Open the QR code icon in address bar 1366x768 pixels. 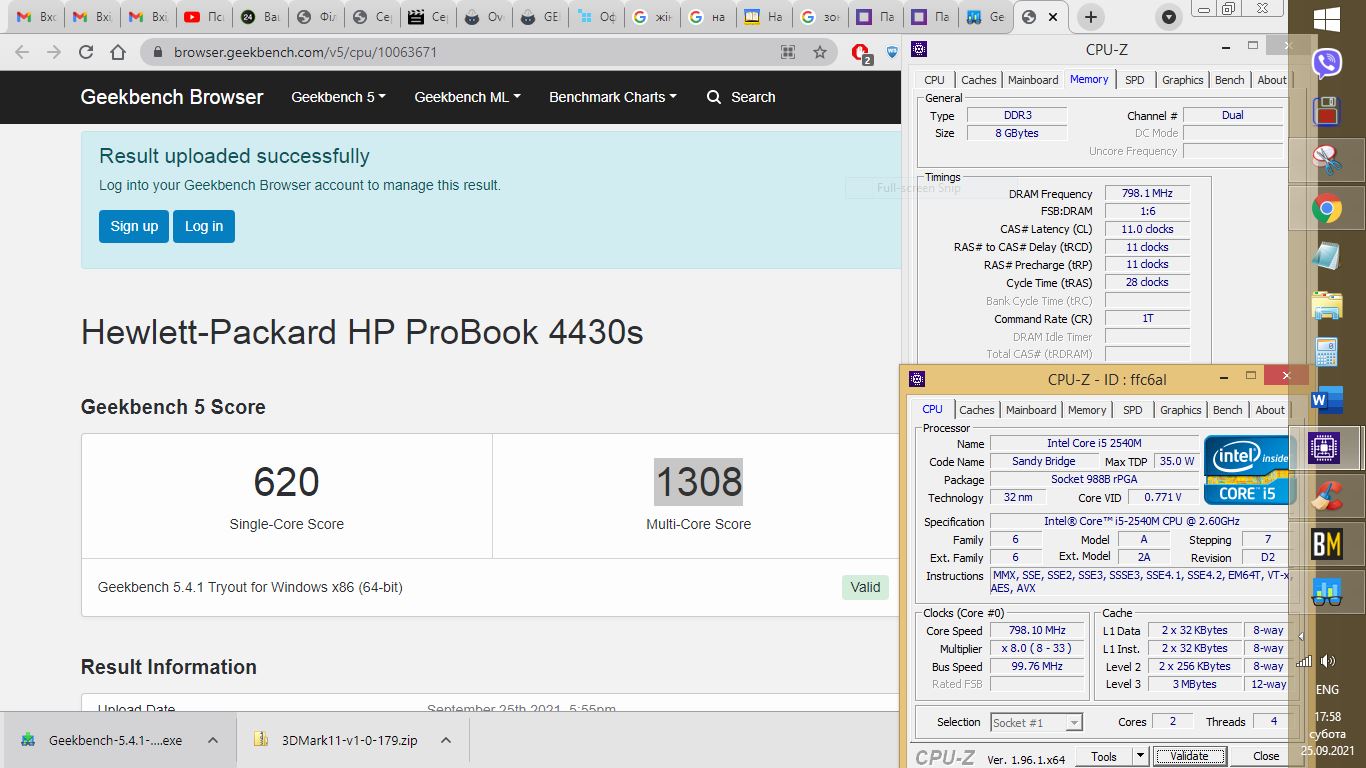788,52
